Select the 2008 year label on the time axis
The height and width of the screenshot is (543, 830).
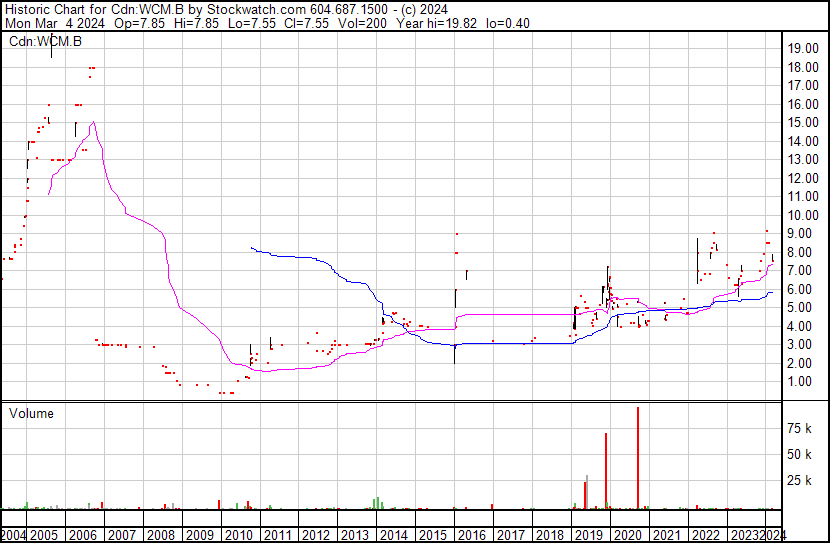pyautogui.click(x=161, y=535)
